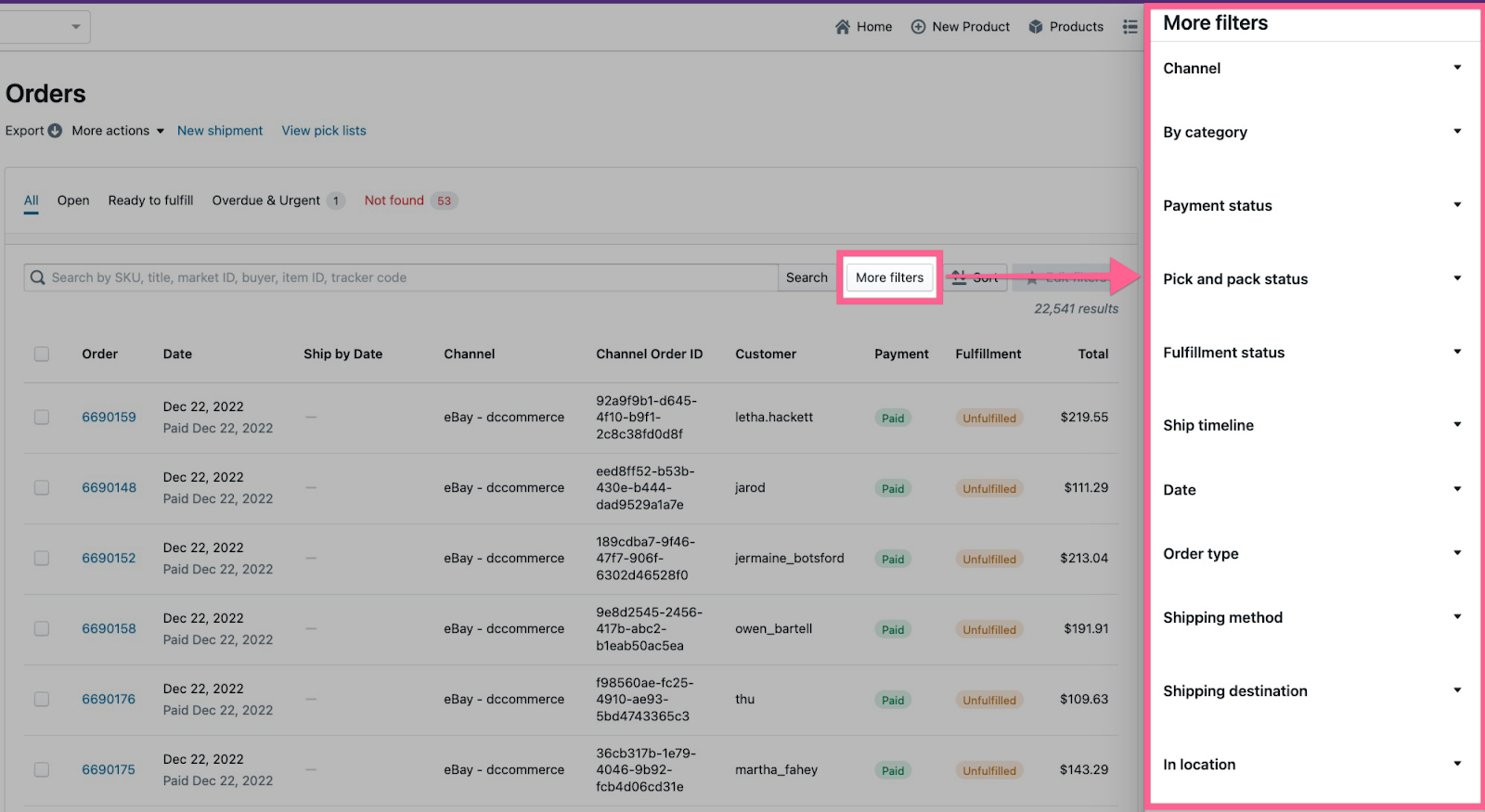Open order 6690176 link
The image size is (1485, 812).
[109, 700]
